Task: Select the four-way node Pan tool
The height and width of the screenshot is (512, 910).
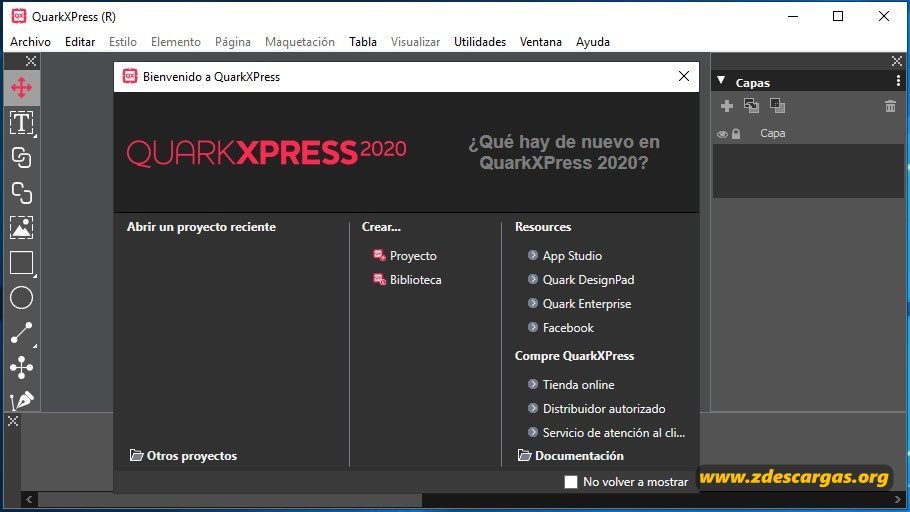Action: click(21, 367)
